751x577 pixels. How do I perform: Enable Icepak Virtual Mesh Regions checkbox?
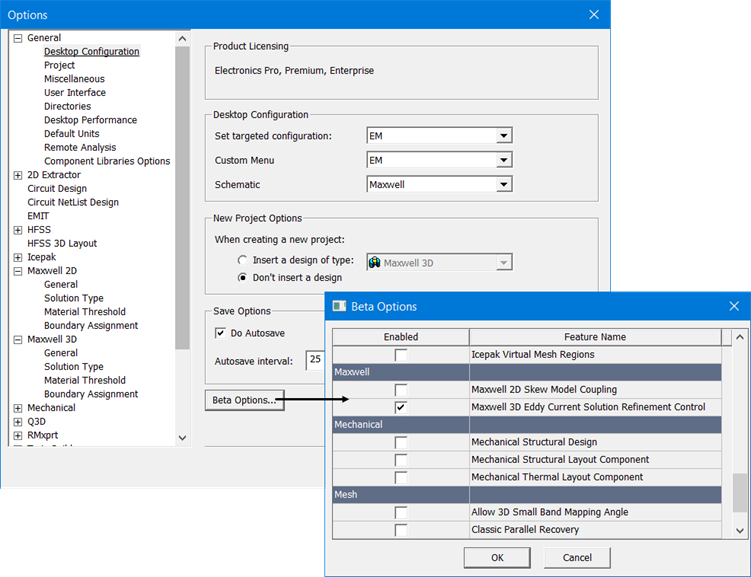(x=401, y=355)
